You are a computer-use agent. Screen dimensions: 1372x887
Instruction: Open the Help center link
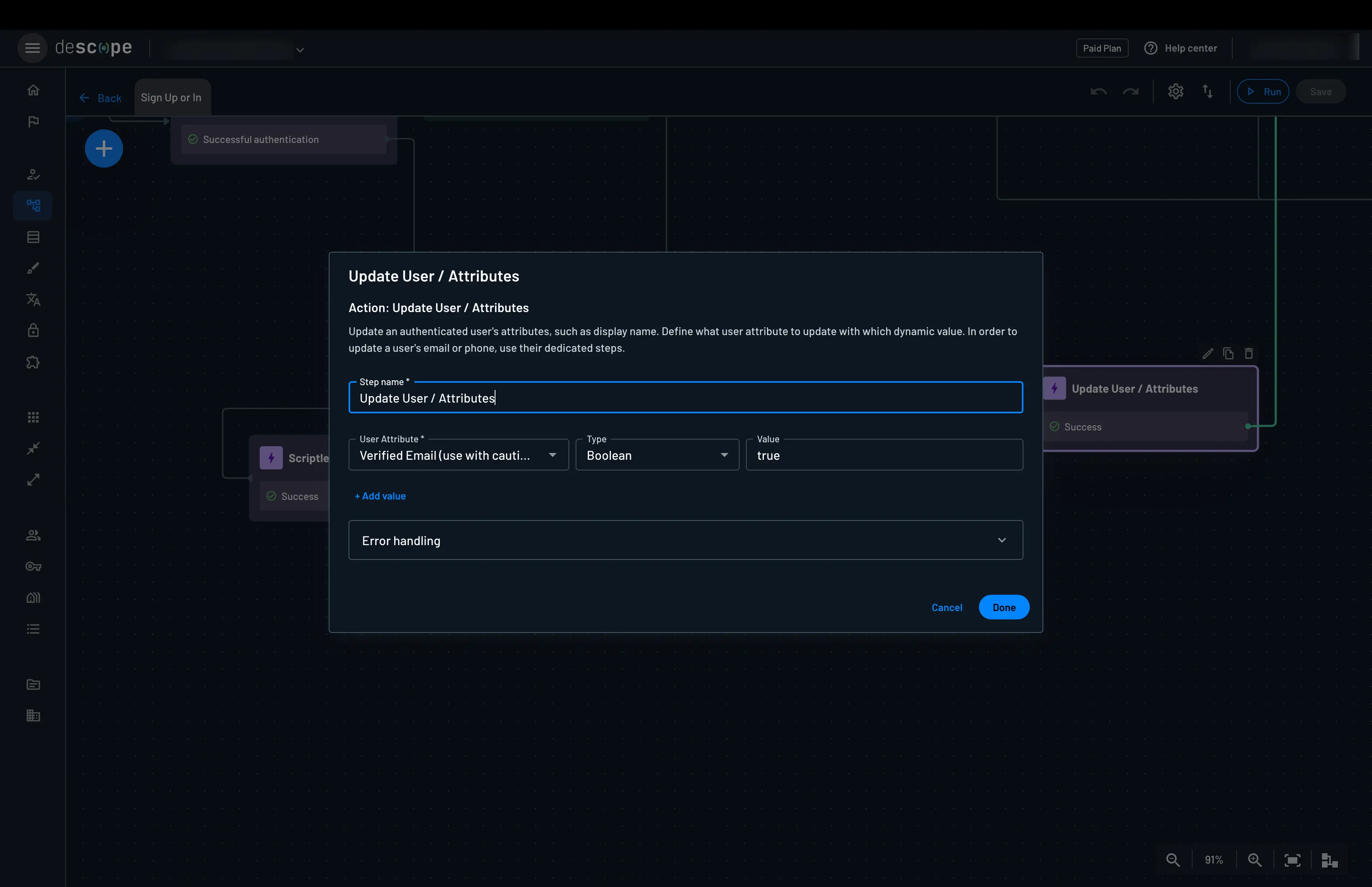coord(1191,48)
